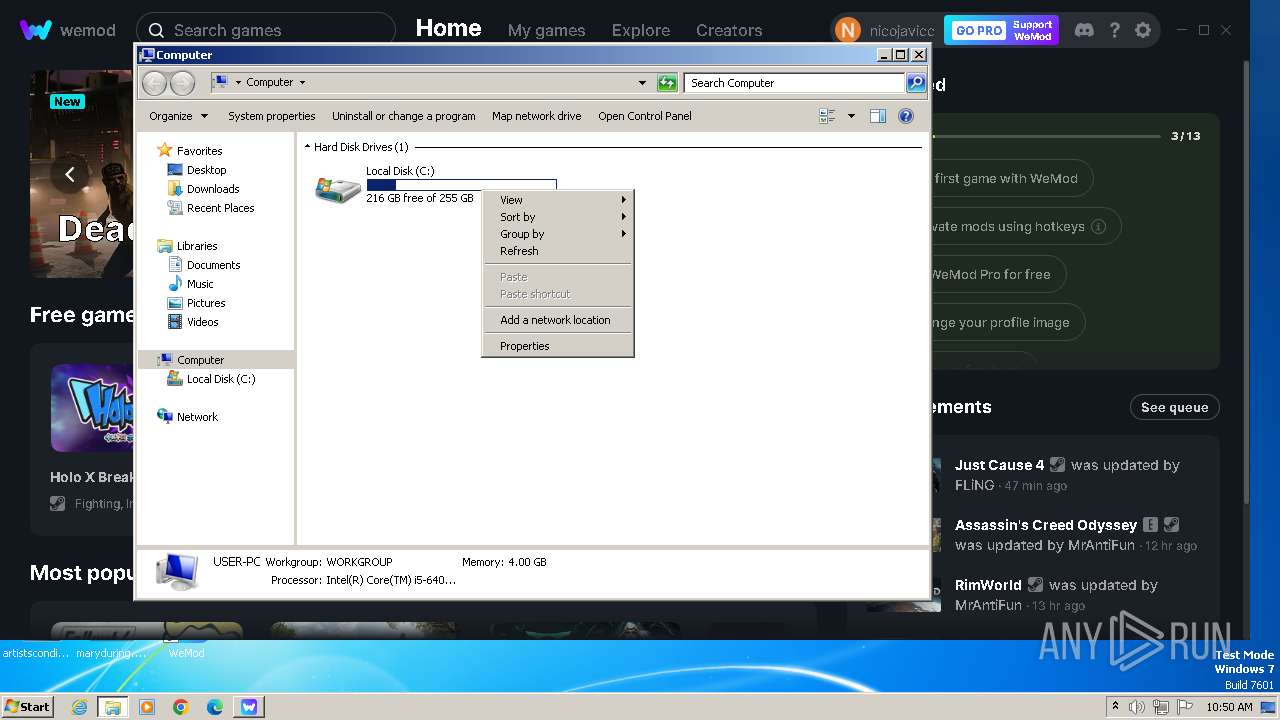Switch to WeMod Explore tab
The image size is (1280, 720).
pos(641,30)
